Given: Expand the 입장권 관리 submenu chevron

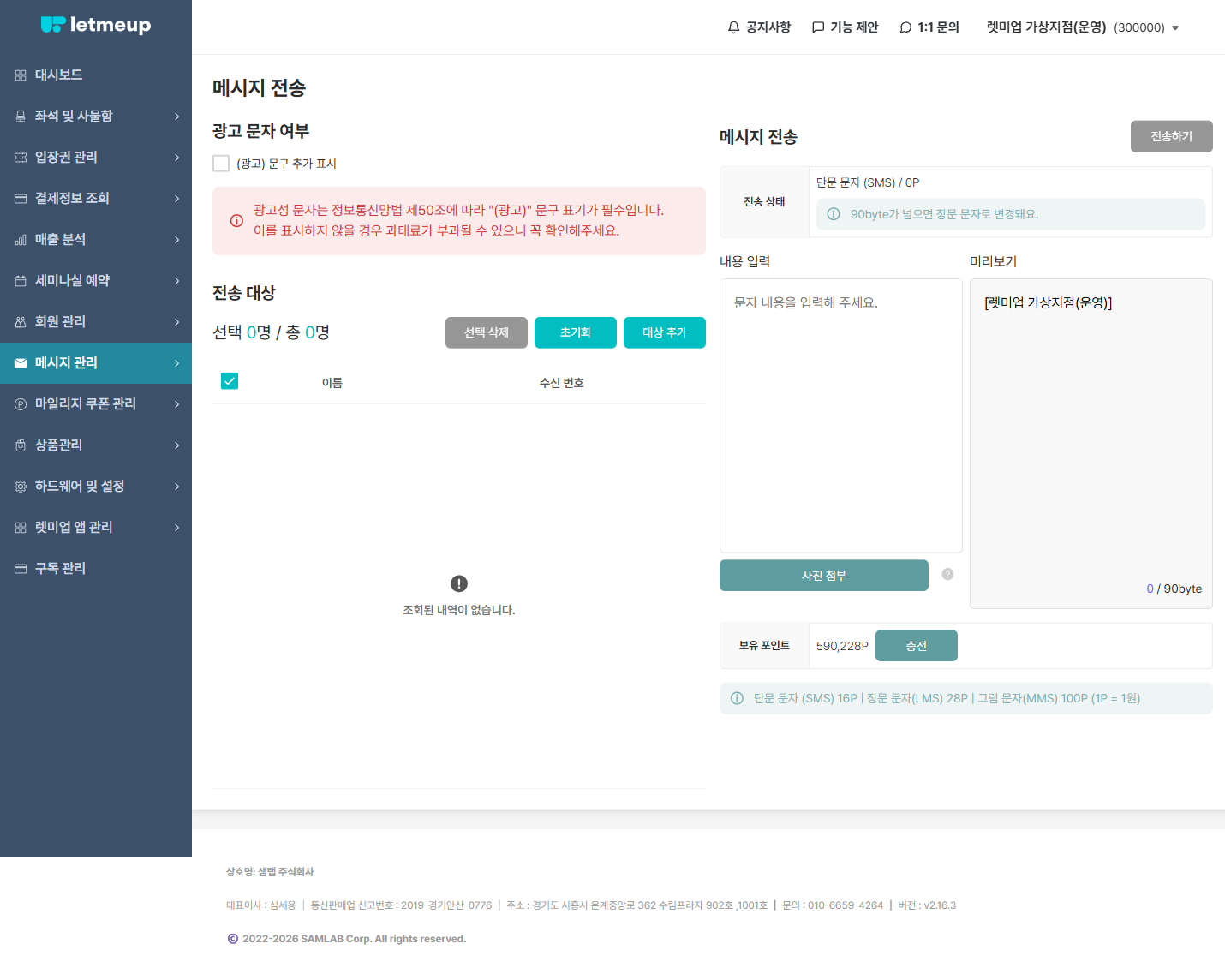Looking at the screenshot, I should point(177,158).
